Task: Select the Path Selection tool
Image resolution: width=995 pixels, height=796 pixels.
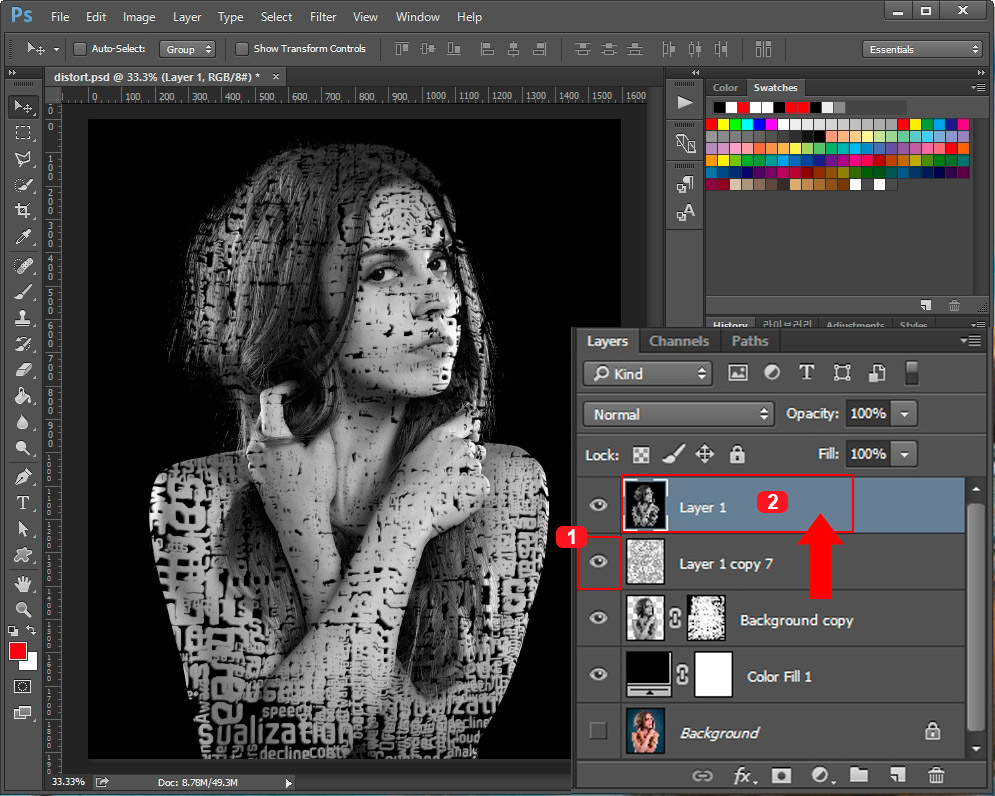Action: [23, 528]
